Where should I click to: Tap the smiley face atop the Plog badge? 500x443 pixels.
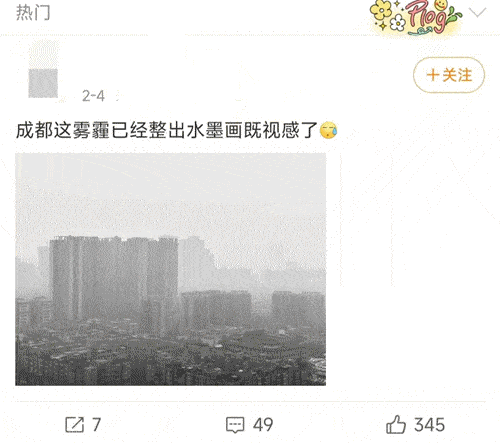441,5
